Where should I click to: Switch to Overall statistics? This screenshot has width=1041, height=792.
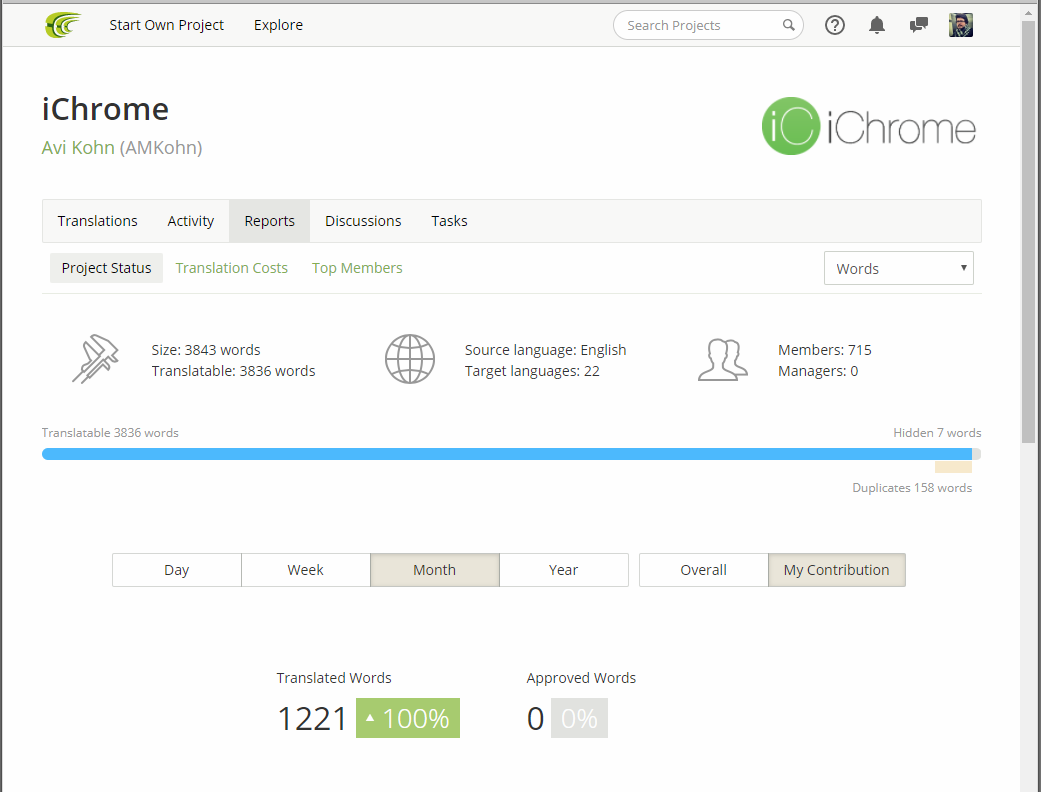(703, 570)
